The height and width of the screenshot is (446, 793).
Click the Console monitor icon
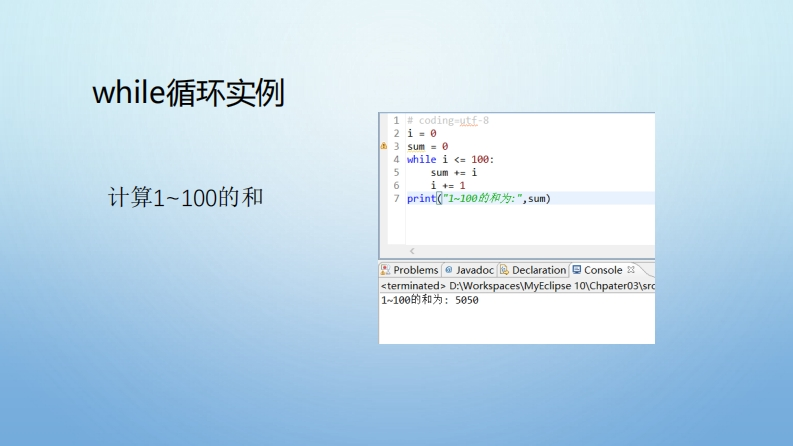click(577, 270)
